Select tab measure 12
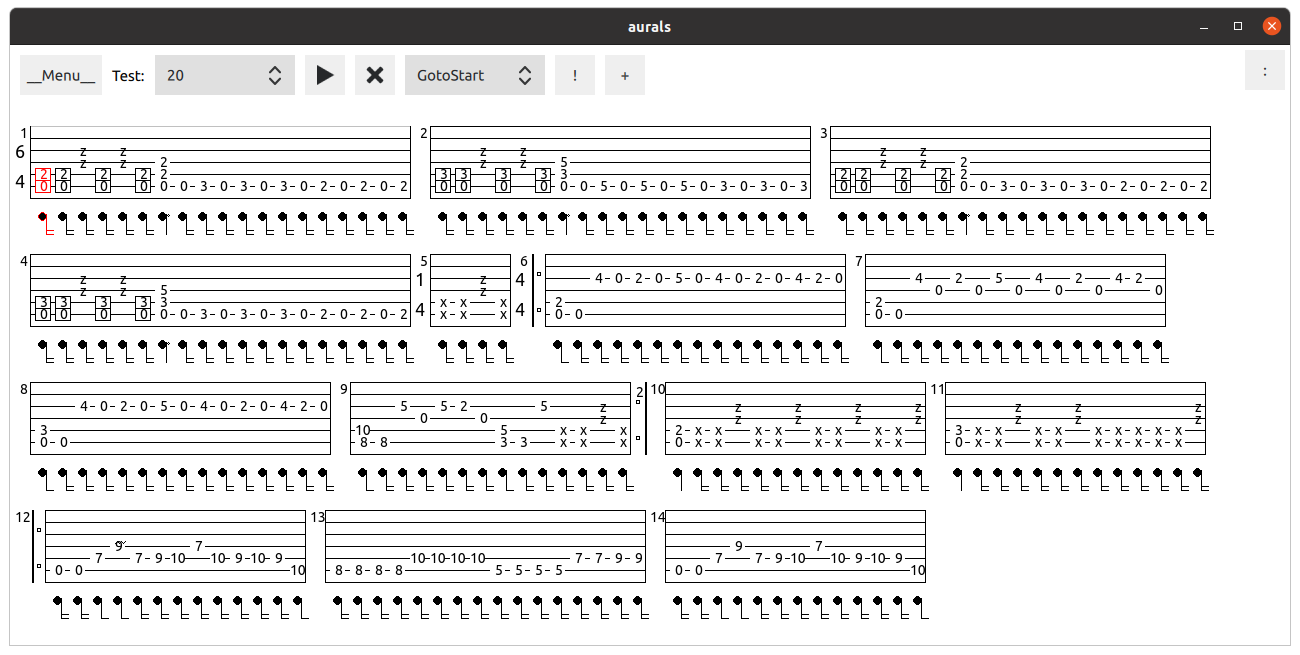This screenshot has width=1300, height=655. [x=176, y=546]
